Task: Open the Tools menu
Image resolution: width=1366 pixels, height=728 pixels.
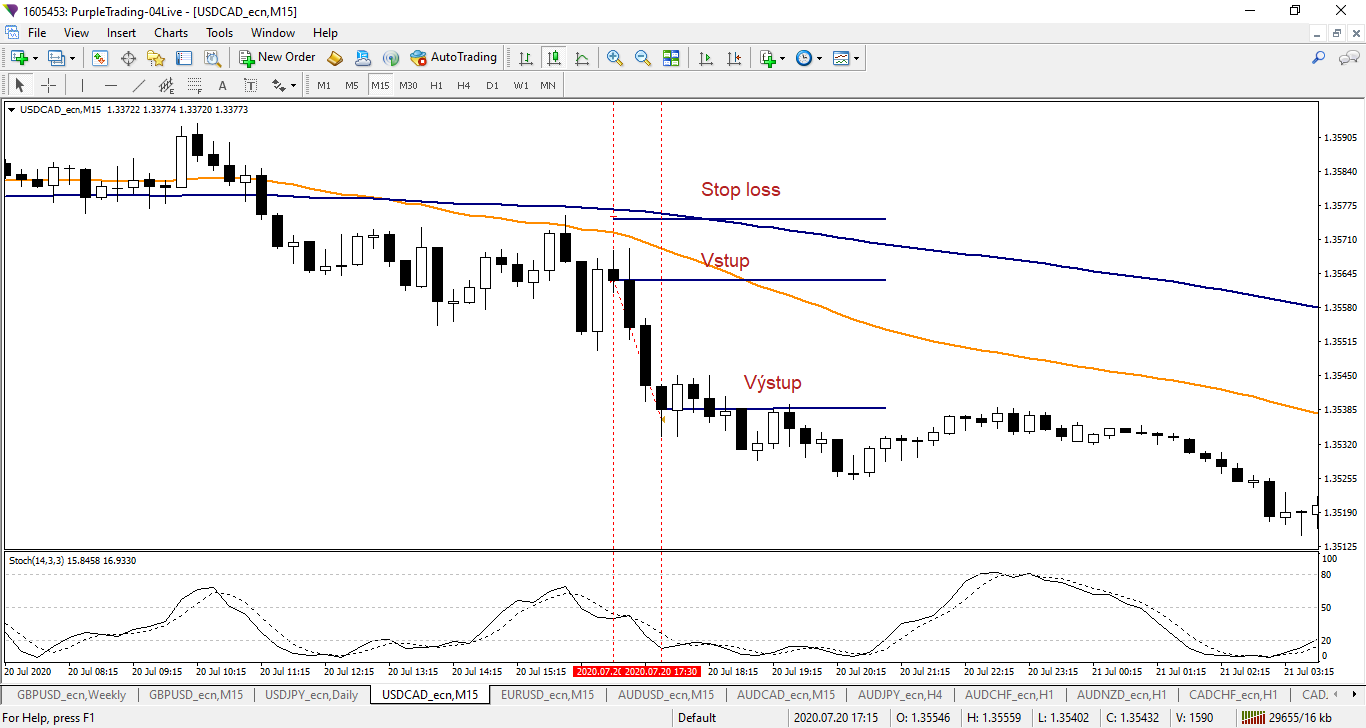Action: pos(220,33)
